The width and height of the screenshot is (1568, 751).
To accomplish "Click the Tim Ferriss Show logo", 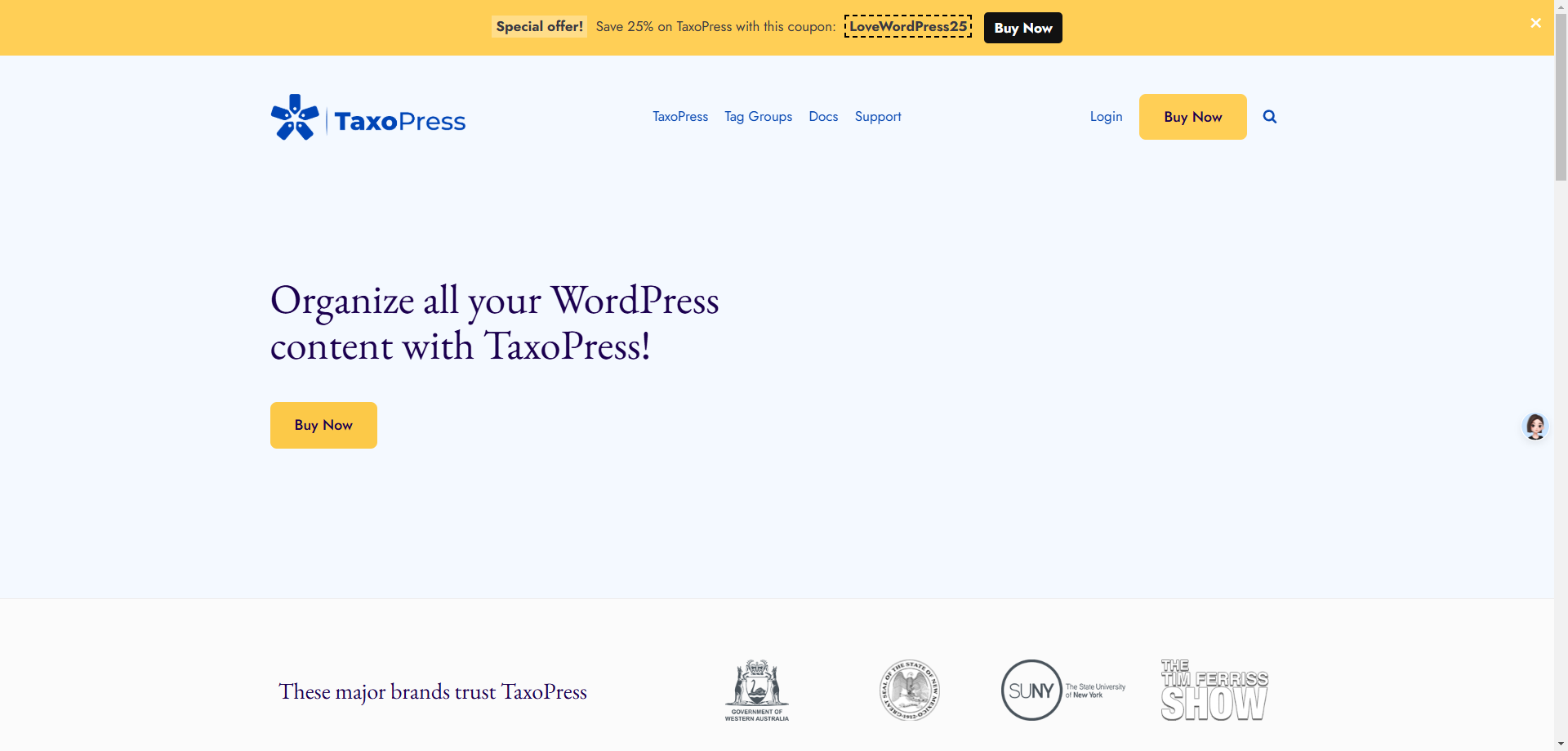I will click(1214, 691).
